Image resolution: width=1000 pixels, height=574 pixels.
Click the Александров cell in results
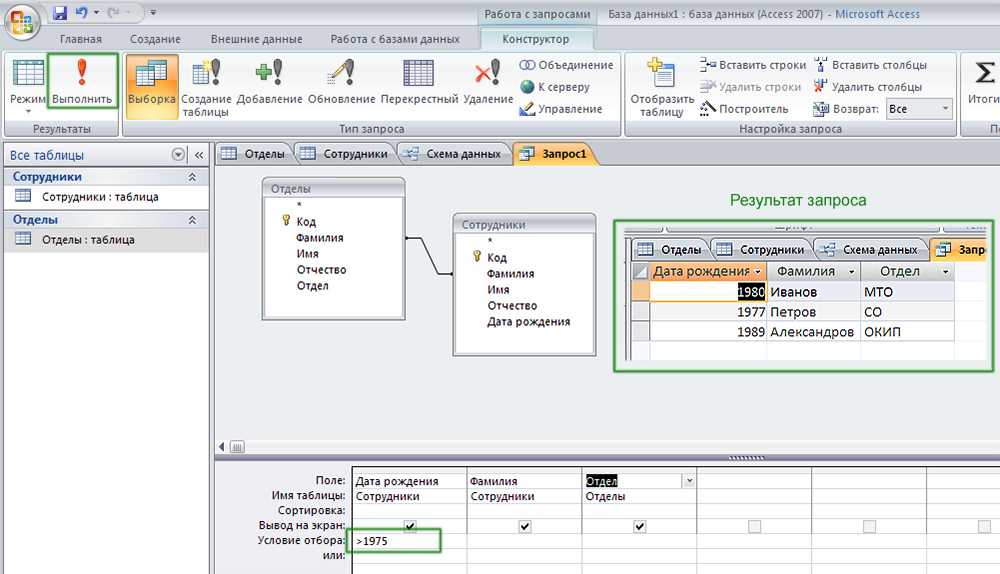813,332
